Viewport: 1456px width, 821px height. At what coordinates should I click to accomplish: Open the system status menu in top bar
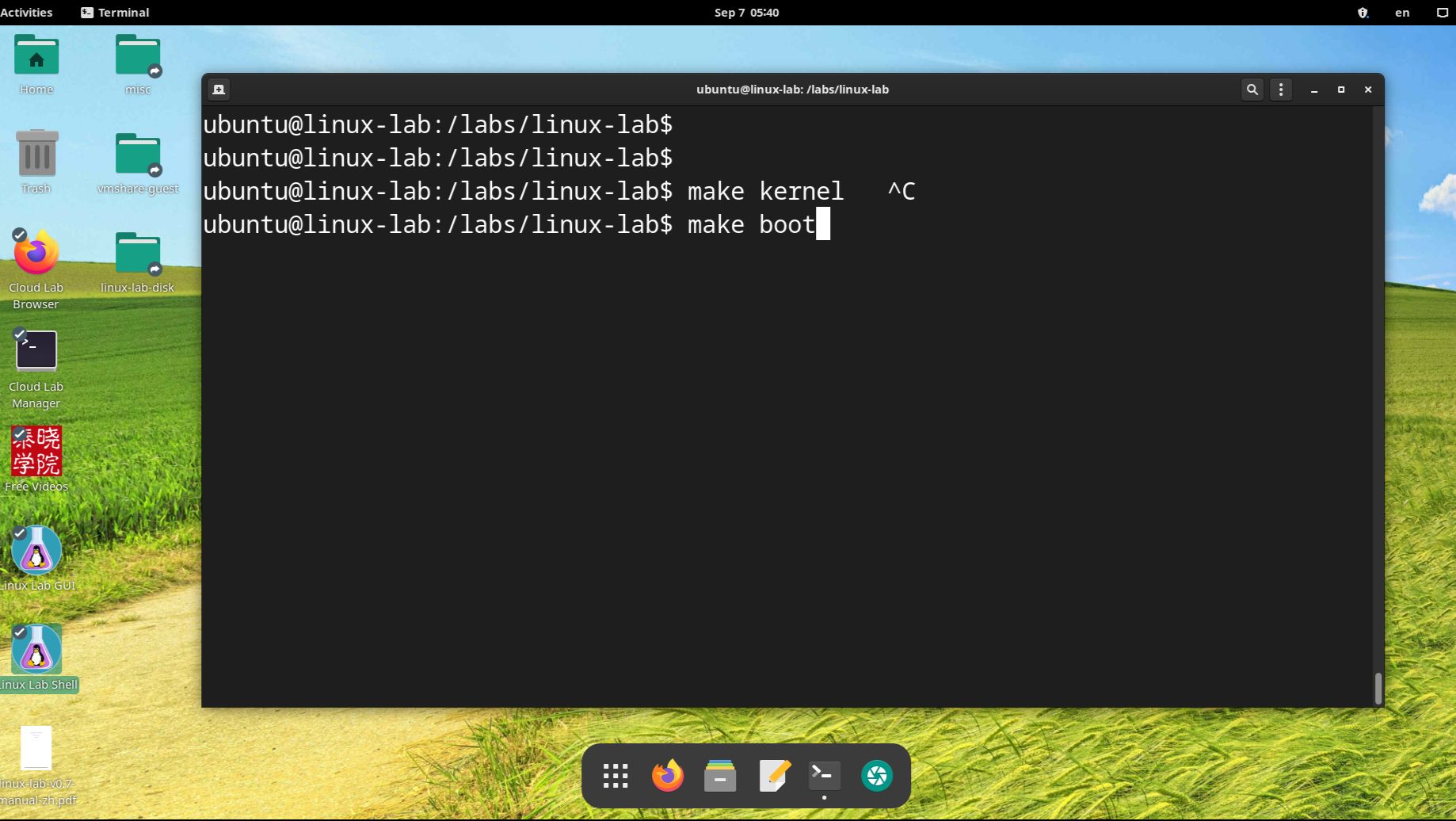tap(1441, 12)
